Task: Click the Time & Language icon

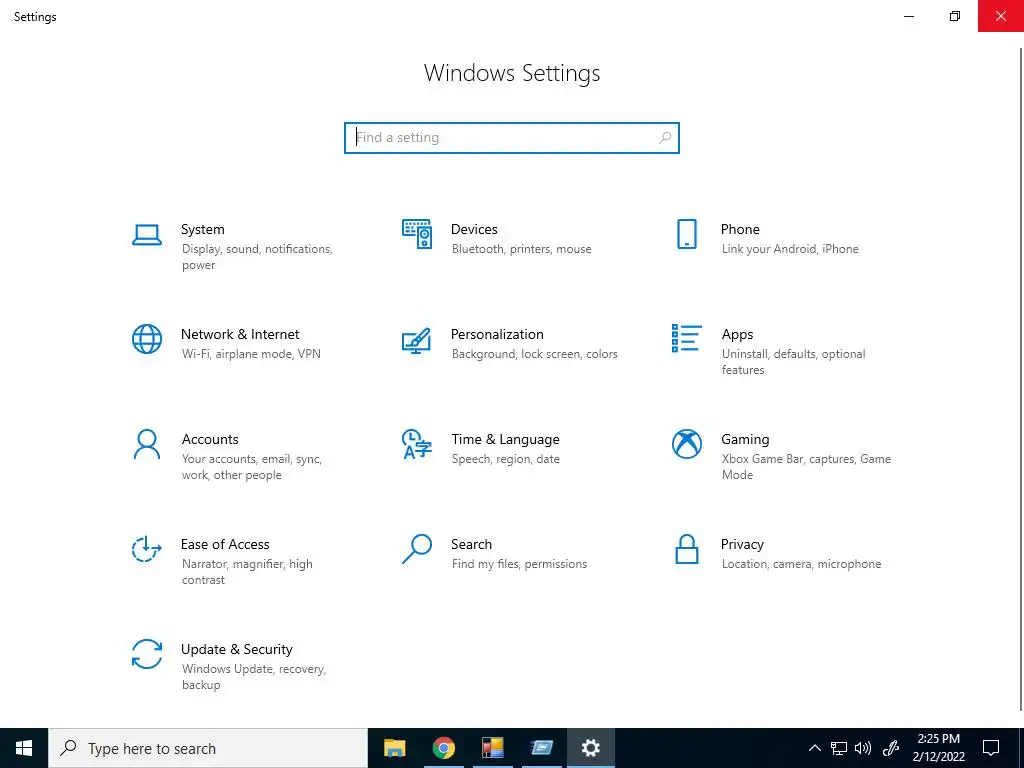Action: pyautogui.click(x=417, y=444)
